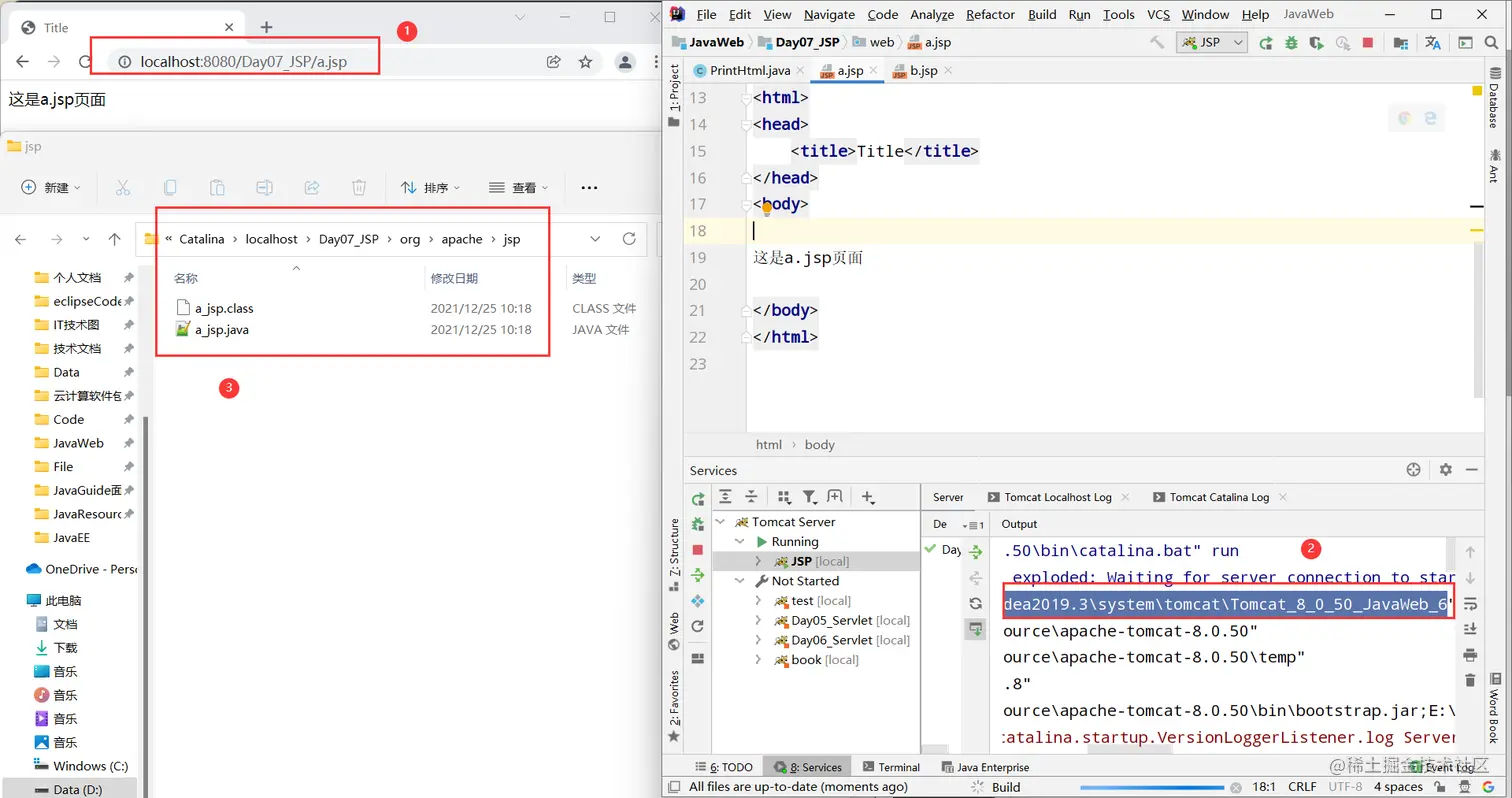Image resolution: width=1512 pixels, height=798 pixels.
Task: Collapse the Running node in Services
Action: (741, 541)
